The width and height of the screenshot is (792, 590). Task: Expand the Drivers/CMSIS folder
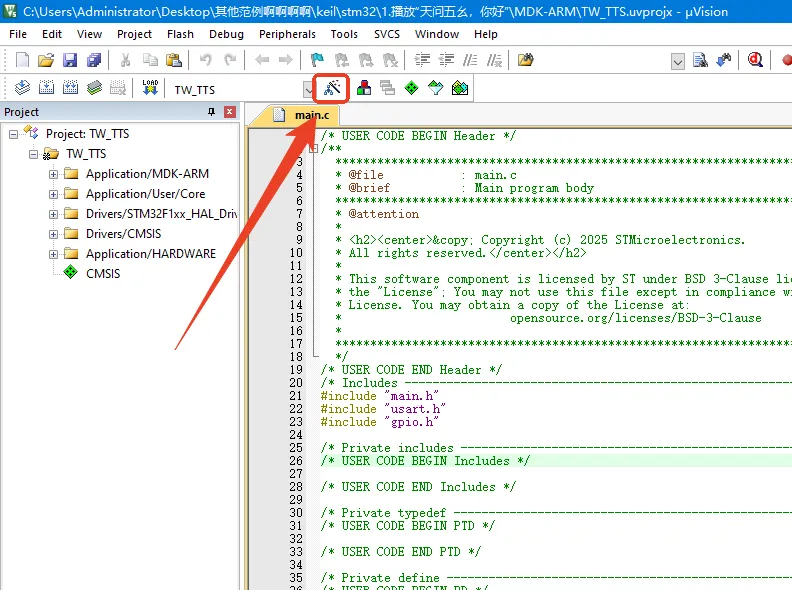click(53, 234)
